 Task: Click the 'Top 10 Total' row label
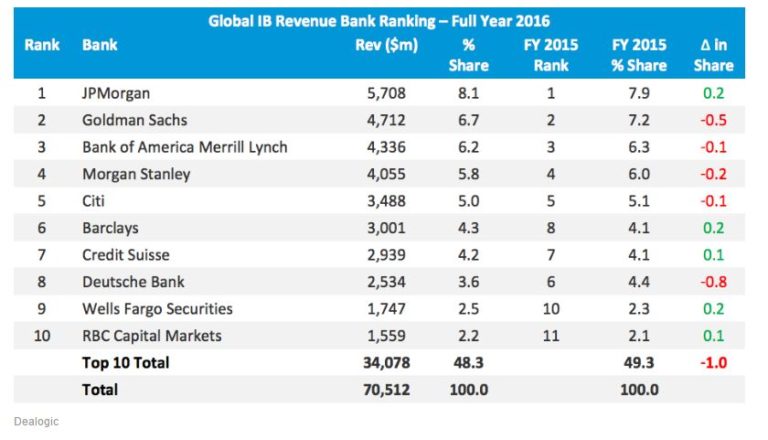pos(125,362)
